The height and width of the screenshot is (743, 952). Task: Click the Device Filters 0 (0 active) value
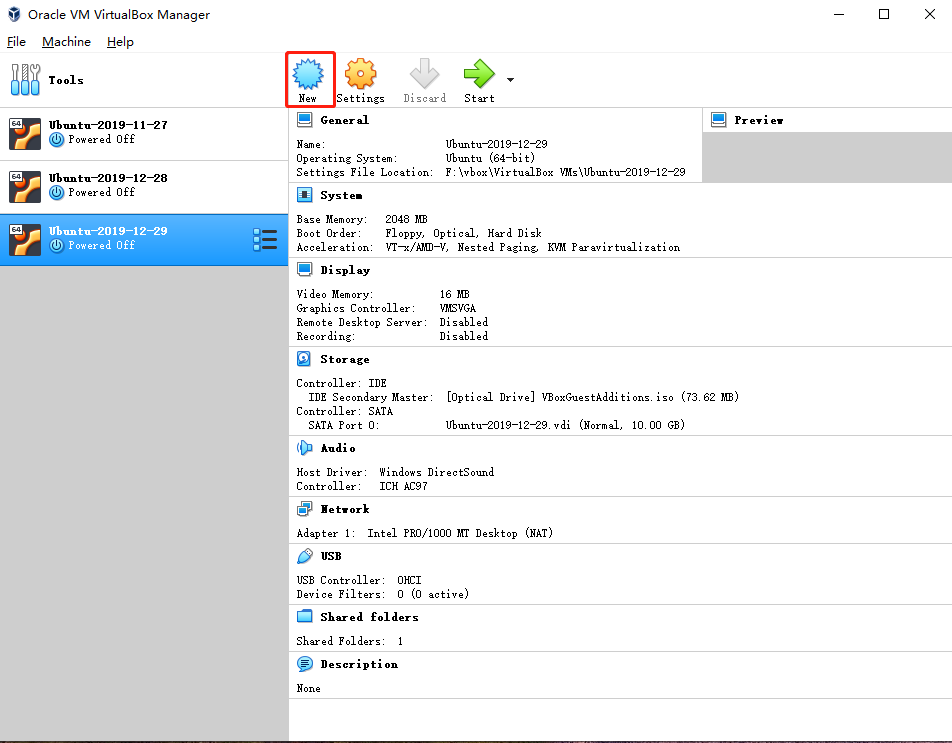pos(433,594)
